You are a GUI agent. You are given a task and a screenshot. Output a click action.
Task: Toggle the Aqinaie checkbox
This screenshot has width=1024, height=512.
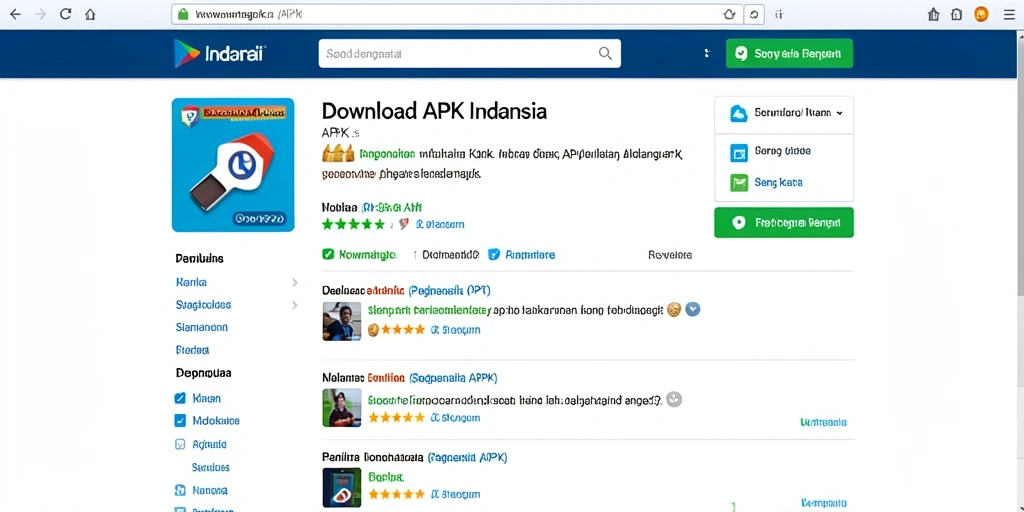tap(180, 444)
